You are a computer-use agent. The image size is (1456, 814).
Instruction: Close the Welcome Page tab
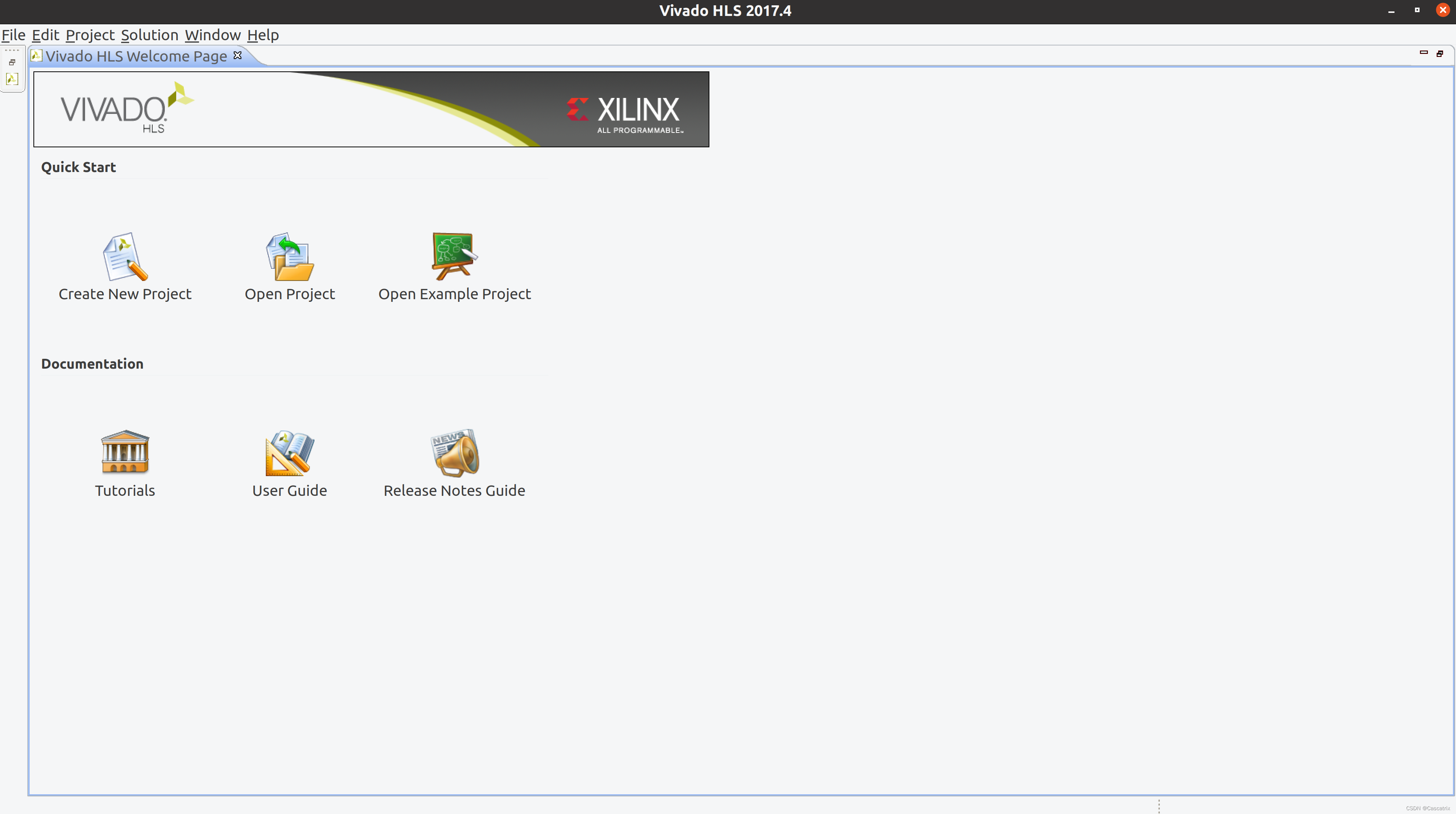(239, 55)
